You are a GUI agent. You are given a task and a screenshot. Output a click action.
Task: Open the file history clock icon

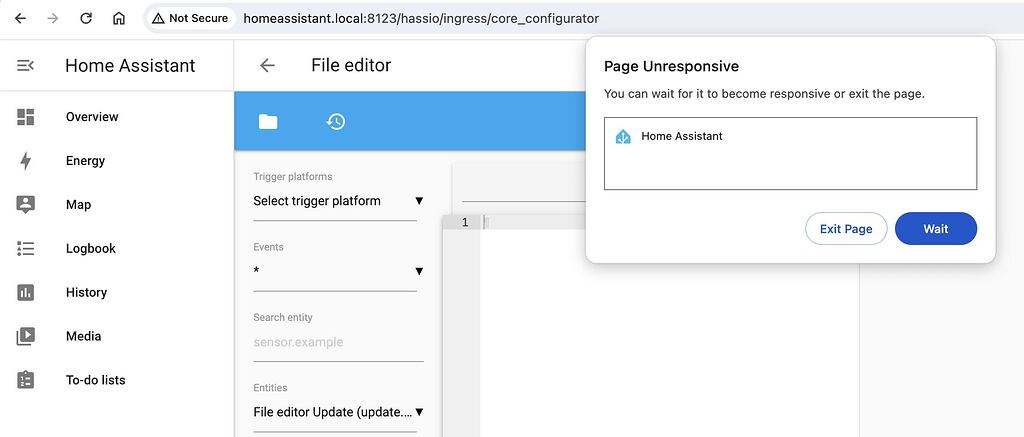(336, 122)
